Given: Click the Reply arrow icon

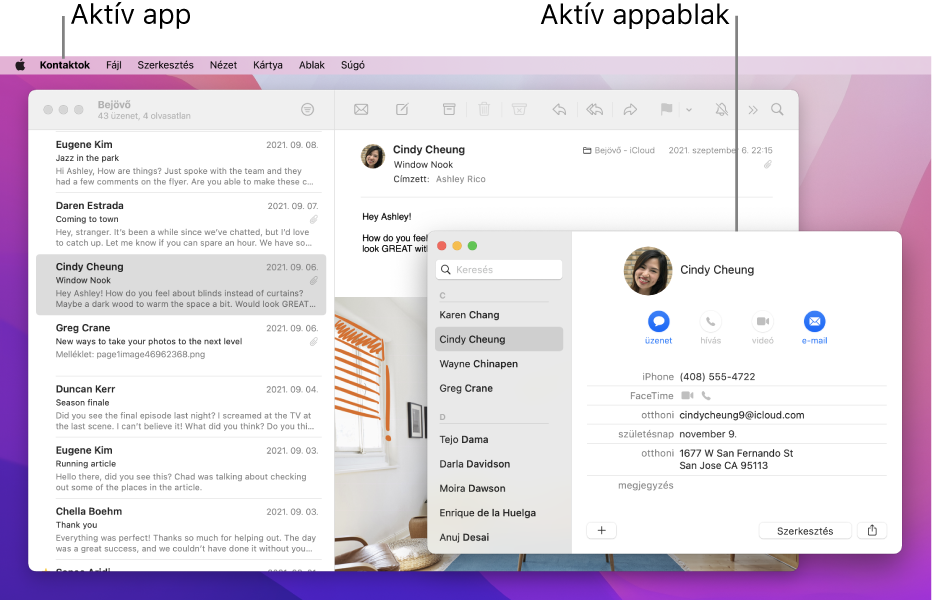Looking at the screenshot, I should pyautogui.click(x=560, y=109).
